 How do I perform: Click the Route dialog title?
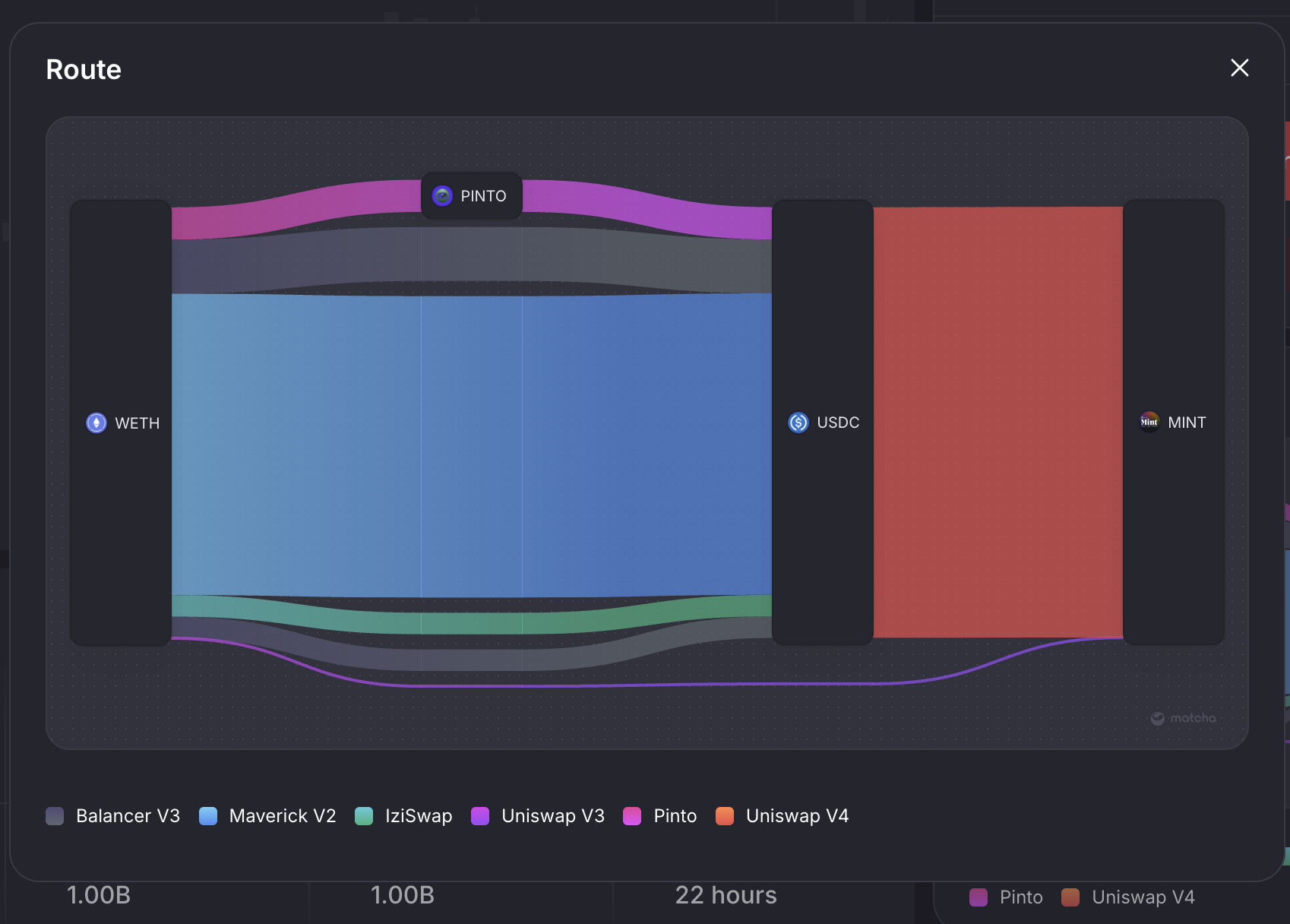[84, 70]
